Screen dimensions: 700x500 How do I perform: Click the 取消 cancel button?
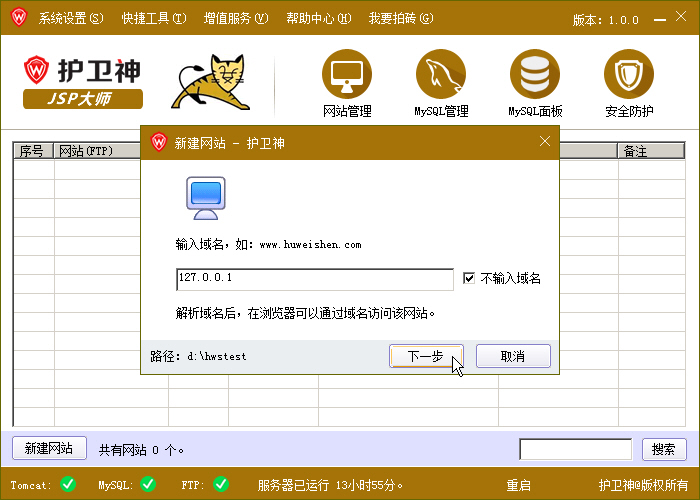tap(513, 356)
